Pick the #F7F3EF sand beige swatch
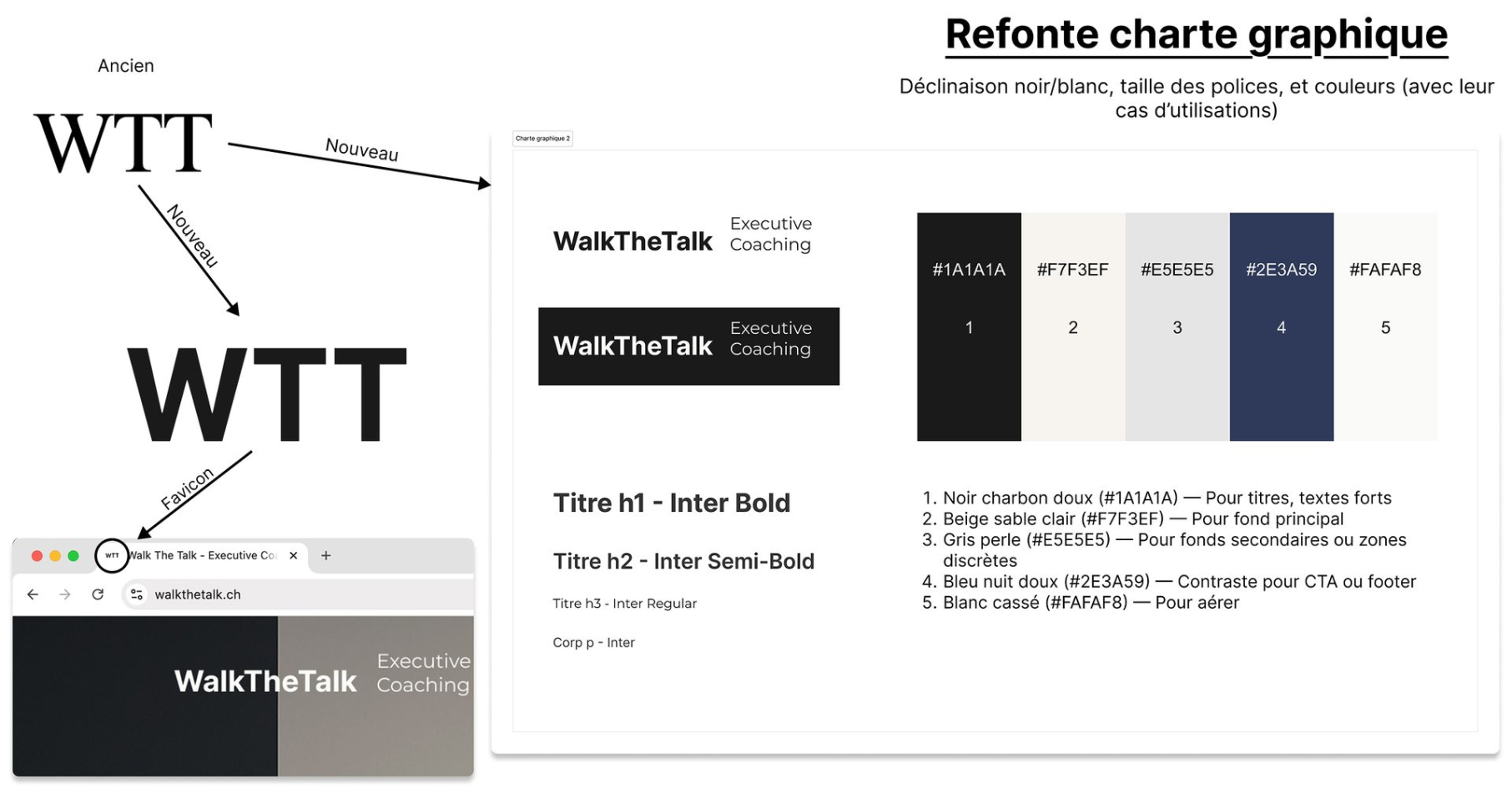The width and height of the screenshot is (1512, 789). click(x=1073, y=326)
